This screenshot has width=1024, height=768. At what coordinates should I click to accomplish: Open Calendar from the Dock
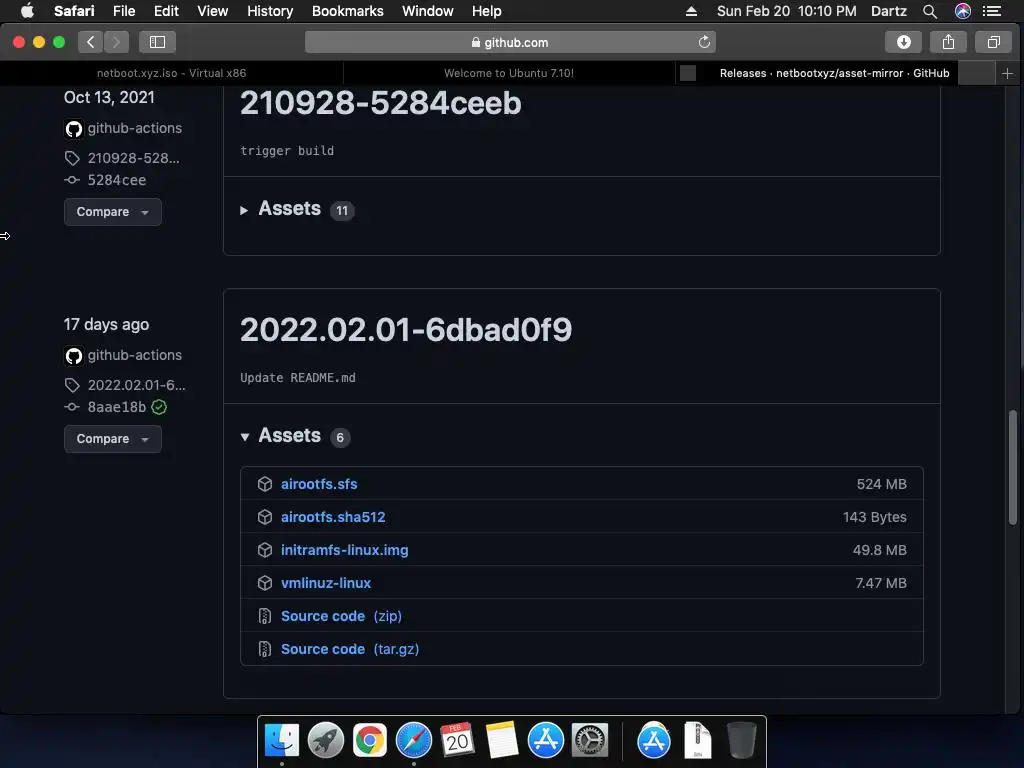pos(457,741)
